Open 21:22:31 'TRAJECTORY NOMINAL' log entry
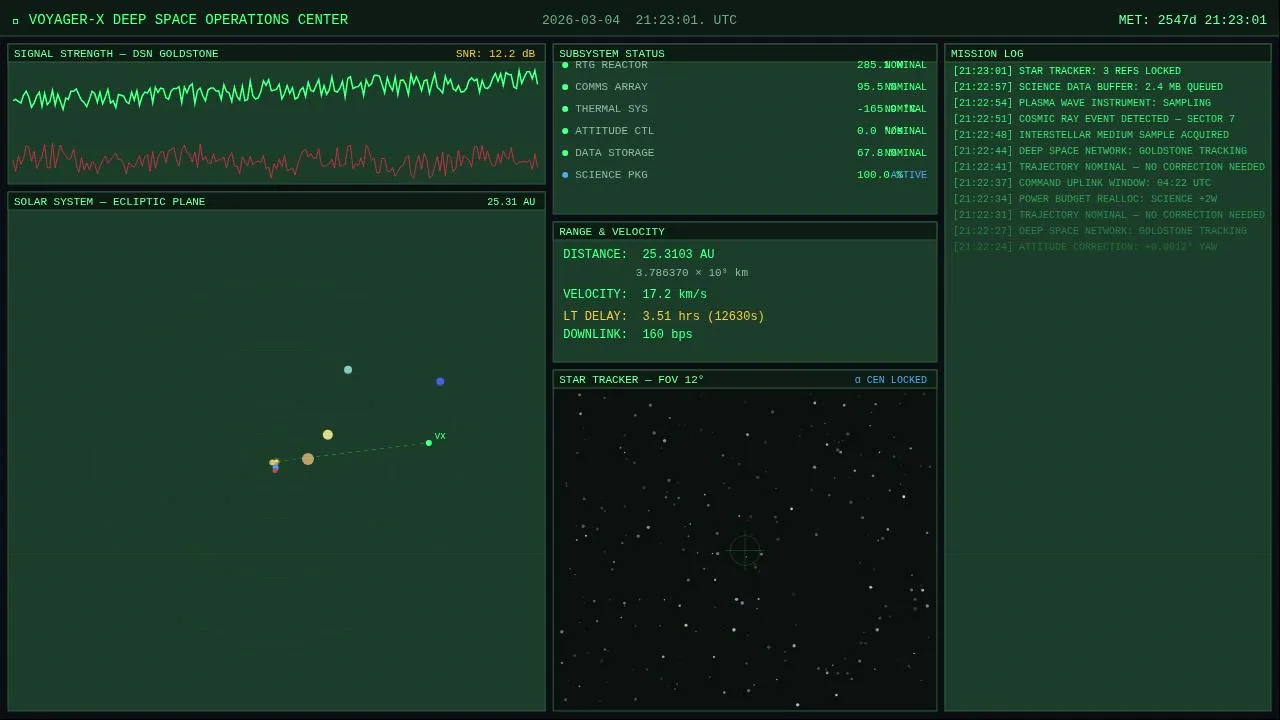The width and height of the screenshot is (1280, 720). (x=1108, y=215)
